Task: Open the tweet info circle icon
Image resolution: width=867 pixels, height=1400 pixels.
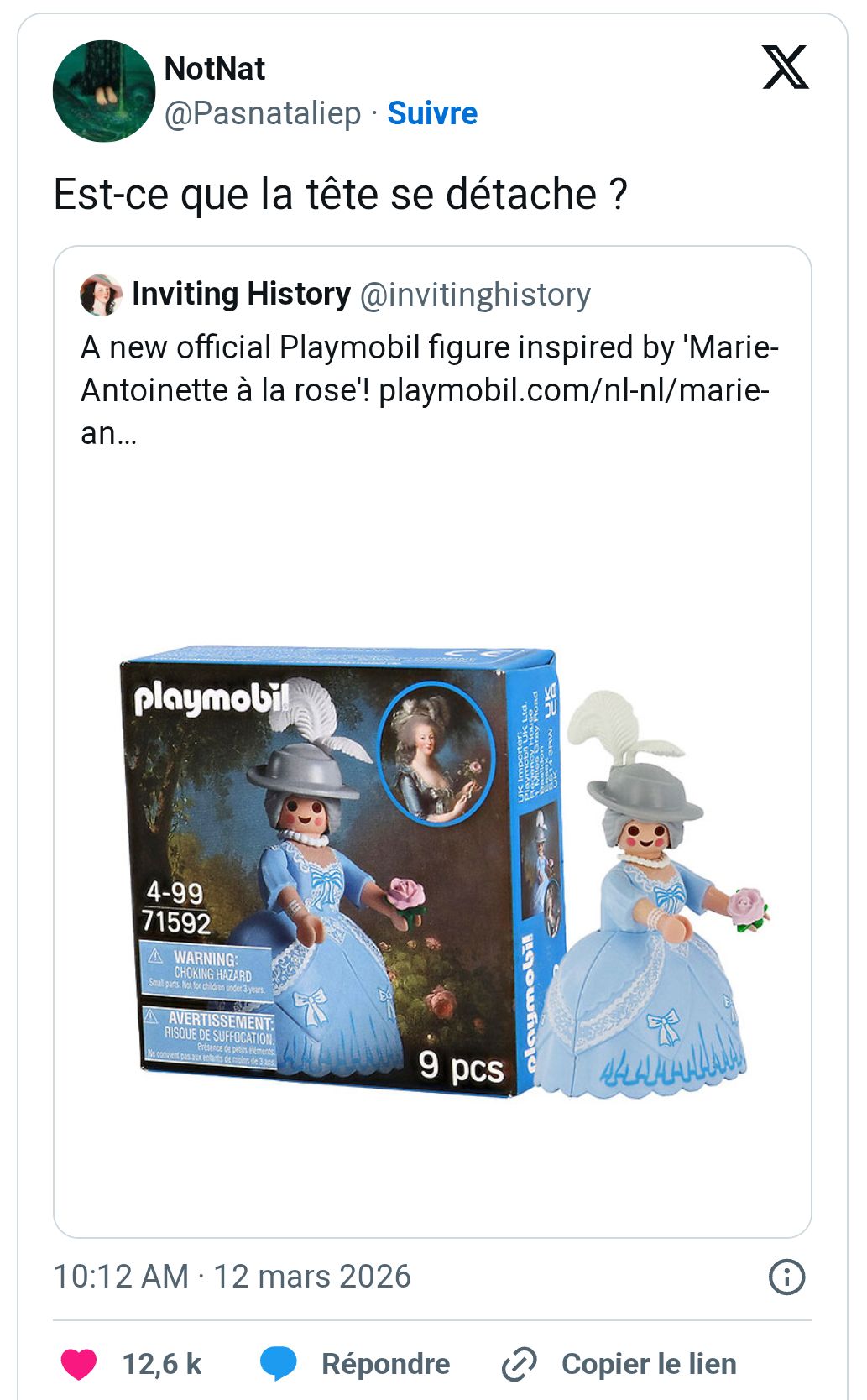Action: pyautogui.click(x=786, y=1277)
